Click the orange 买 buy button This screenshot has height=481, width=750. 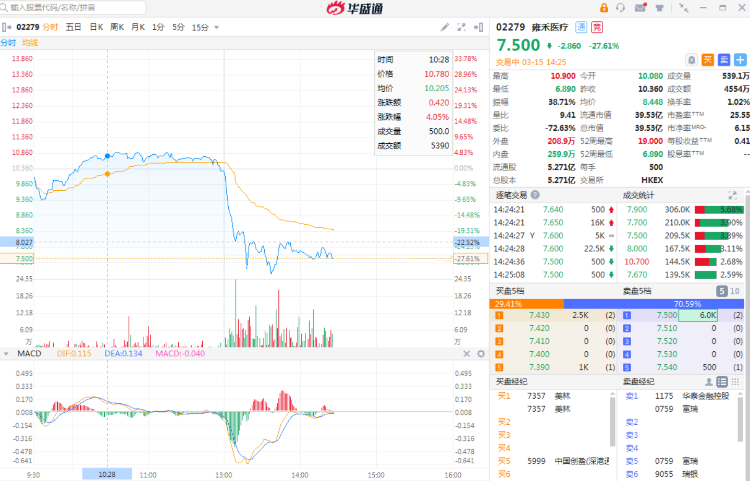[x=708, y=60]
